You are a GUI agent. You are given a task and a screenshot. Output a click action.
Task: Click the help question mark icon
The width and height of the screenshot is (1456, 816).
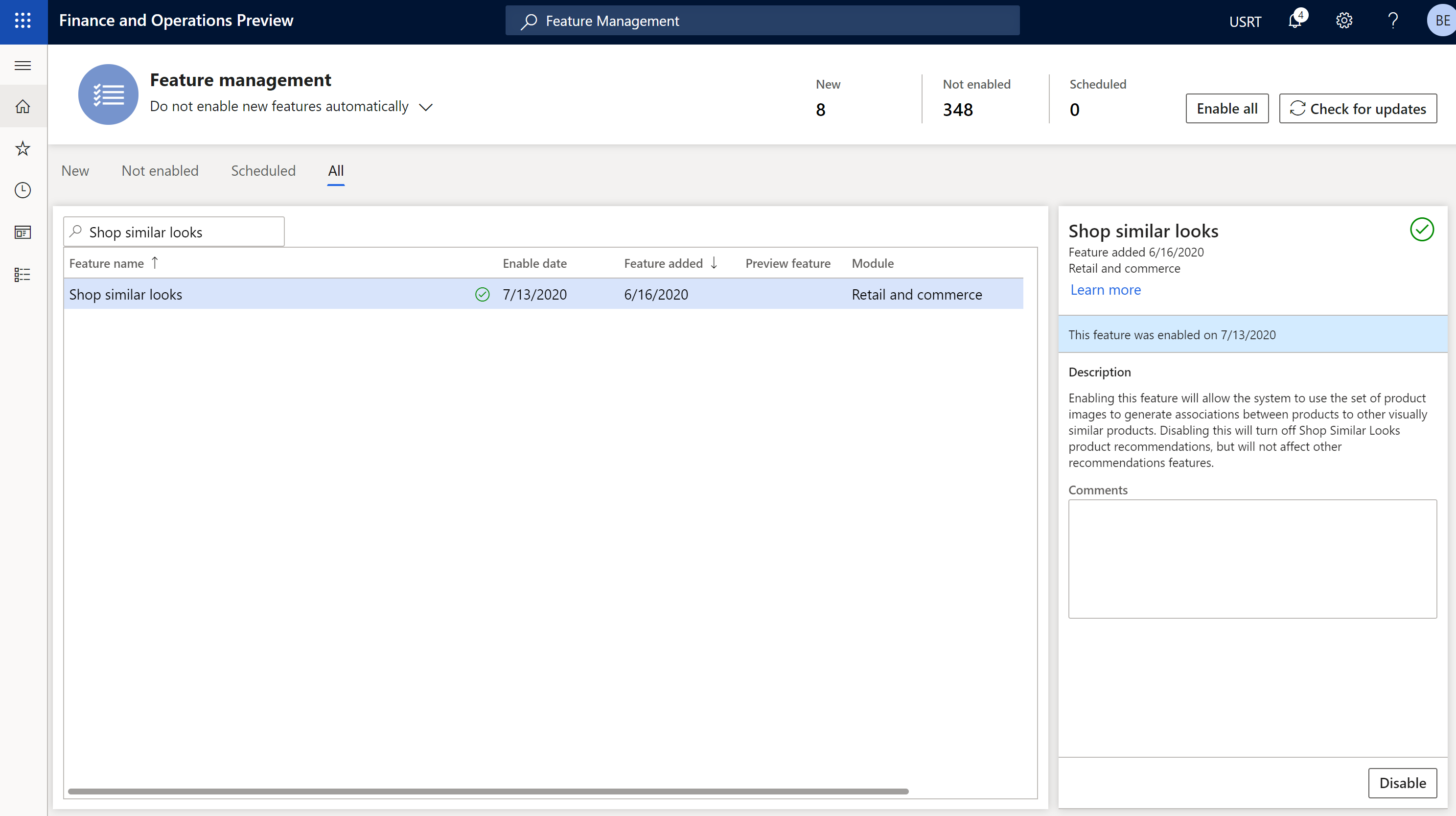pyautogui.click(x=1393, y=20)
